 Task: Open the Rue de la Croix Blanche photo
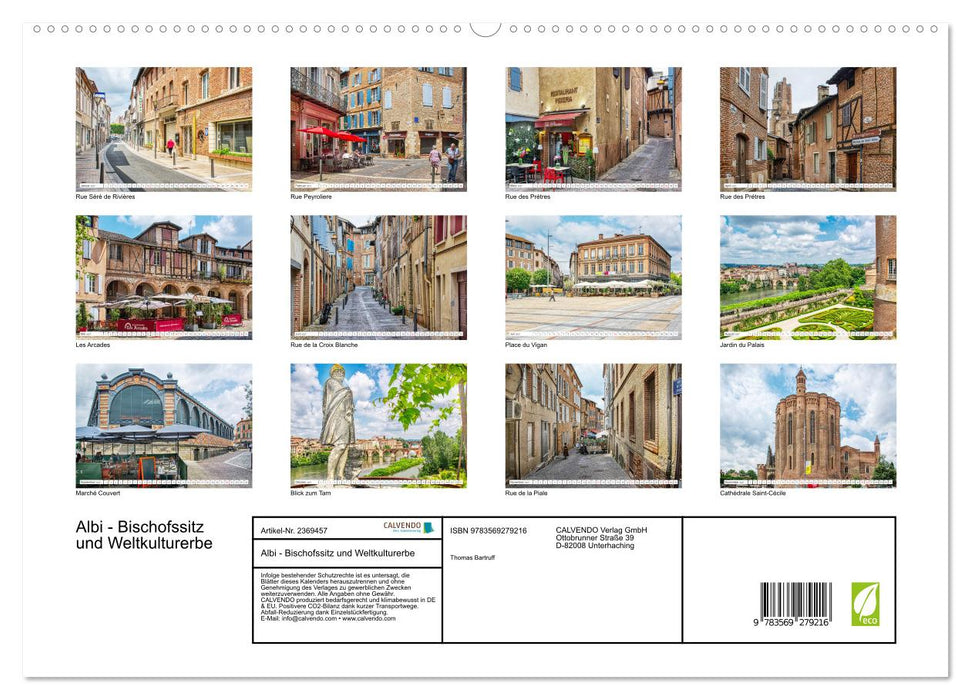[x=378, y=277]
